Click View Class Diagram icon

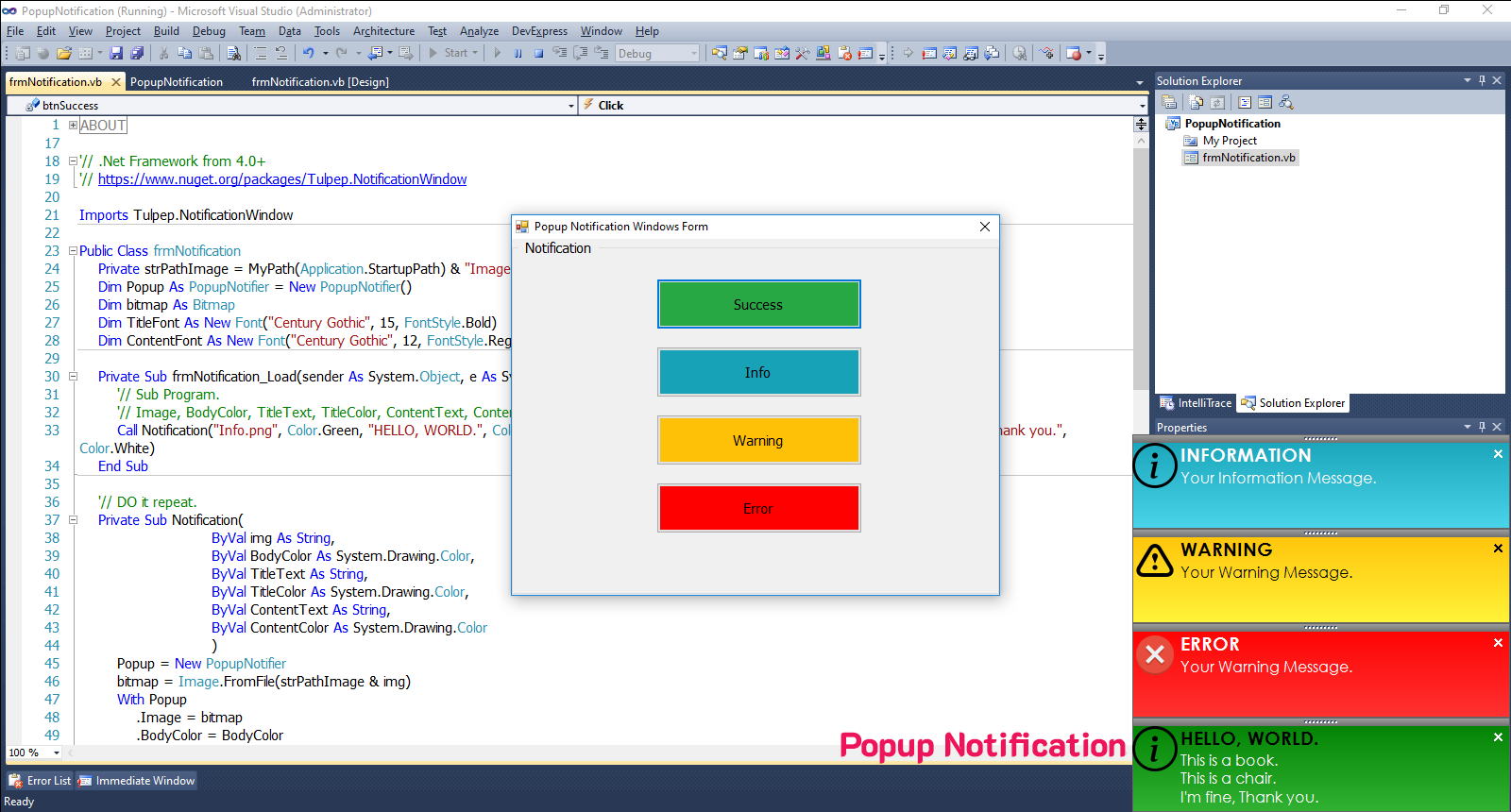tap(1286, 102)
